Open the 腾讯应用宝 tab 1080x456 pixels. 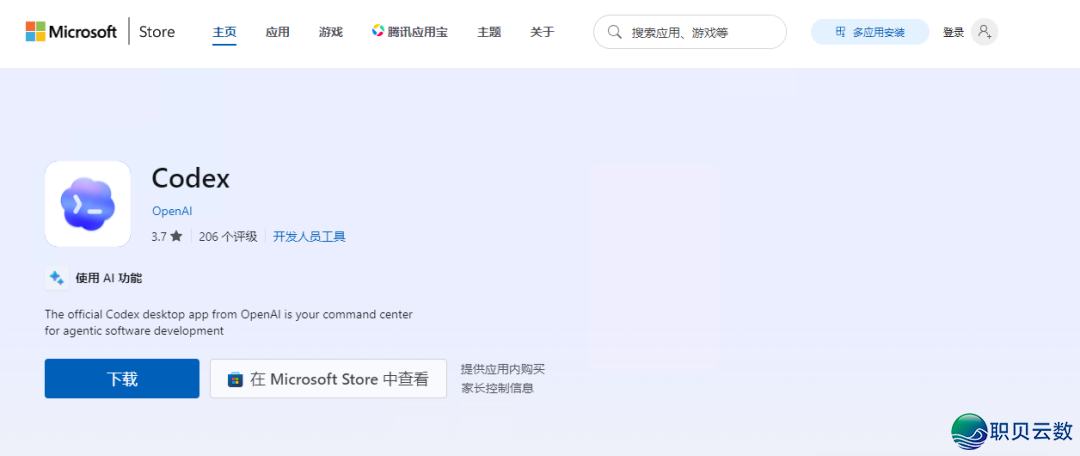click(x=410, y=32)
